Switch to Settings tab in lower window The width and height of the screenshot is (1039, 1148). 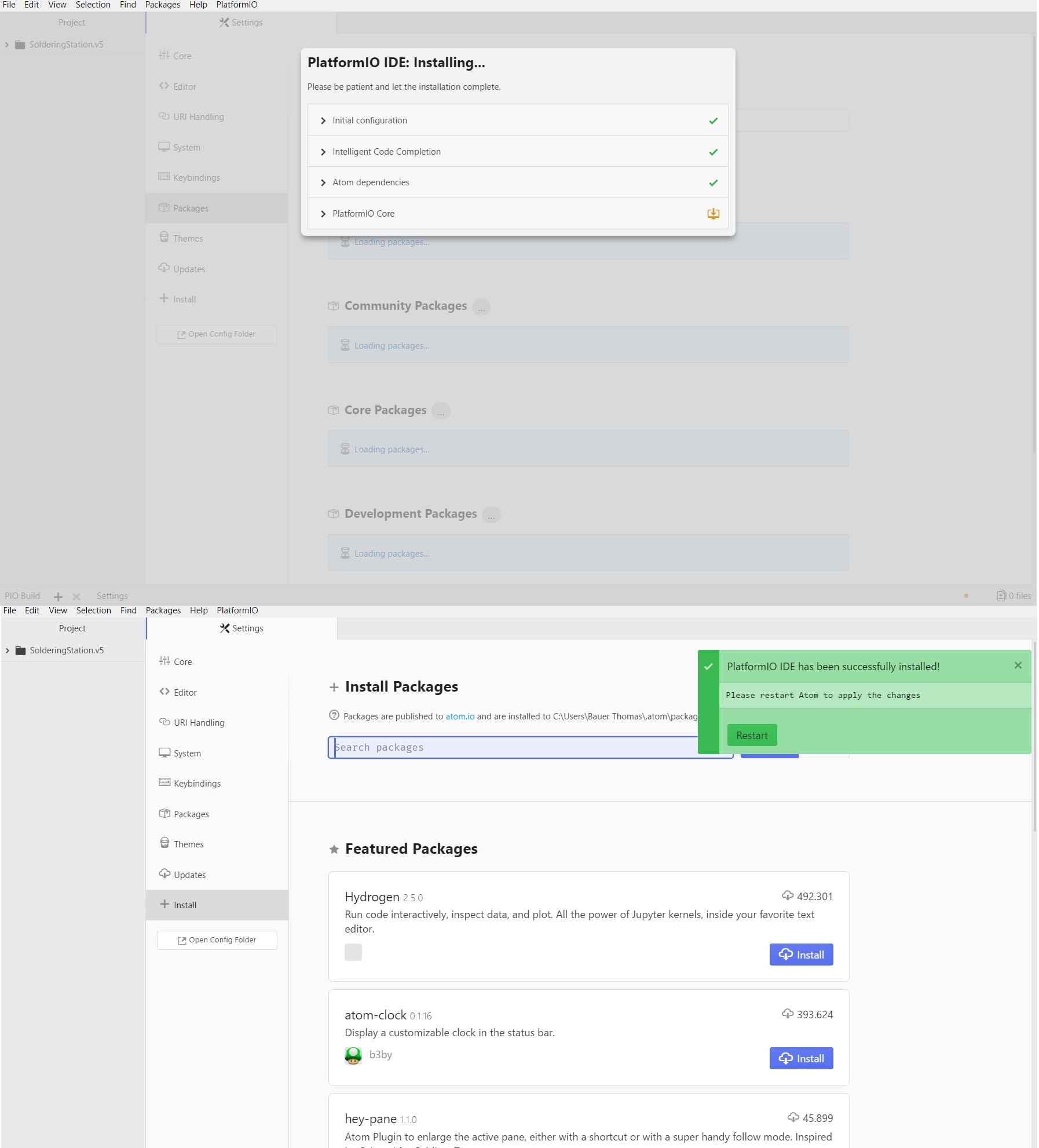click(242, 628)
